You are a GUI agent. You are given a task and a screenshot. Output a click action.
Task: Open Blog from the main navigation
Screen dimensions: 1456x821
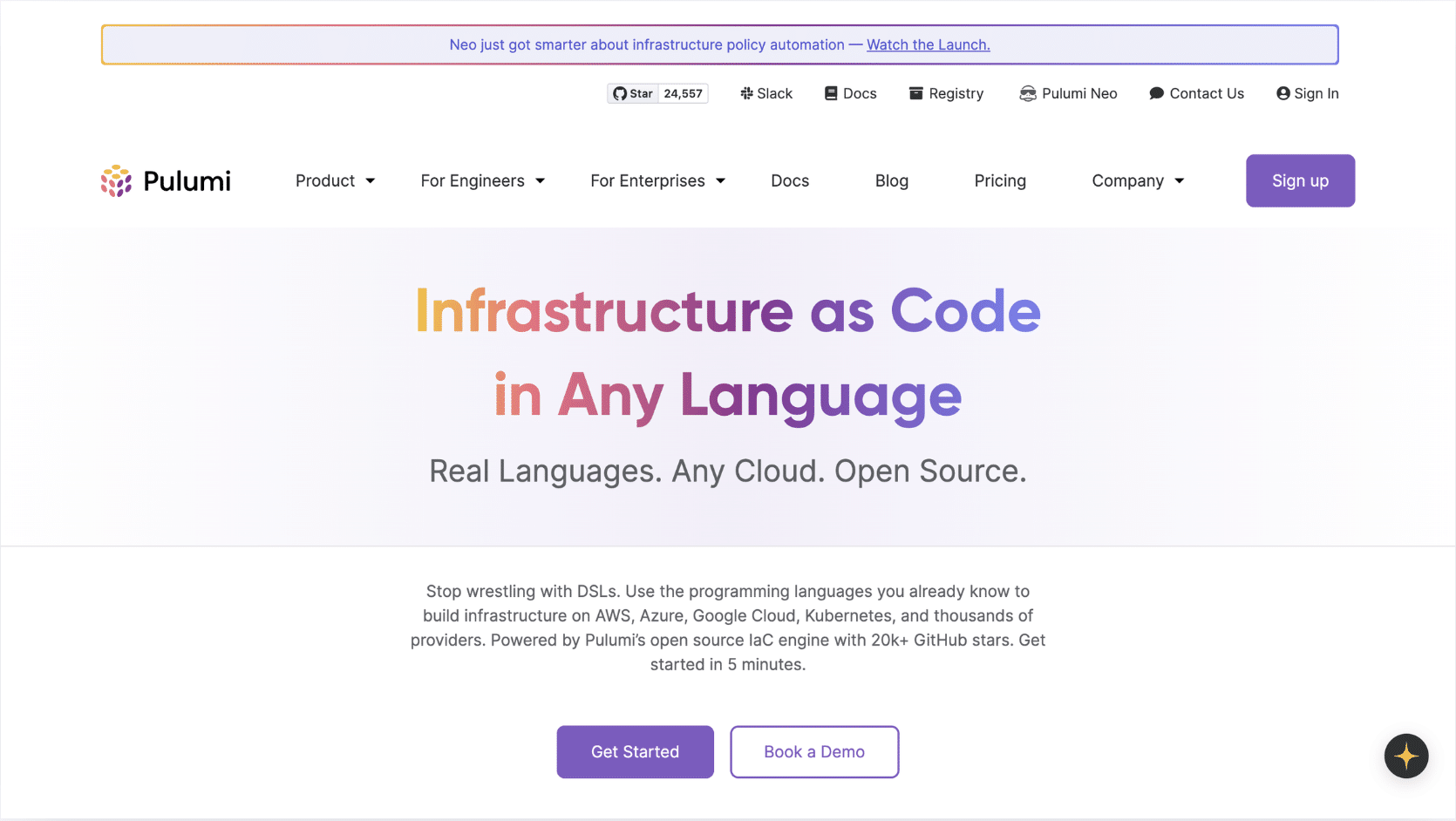891,181
